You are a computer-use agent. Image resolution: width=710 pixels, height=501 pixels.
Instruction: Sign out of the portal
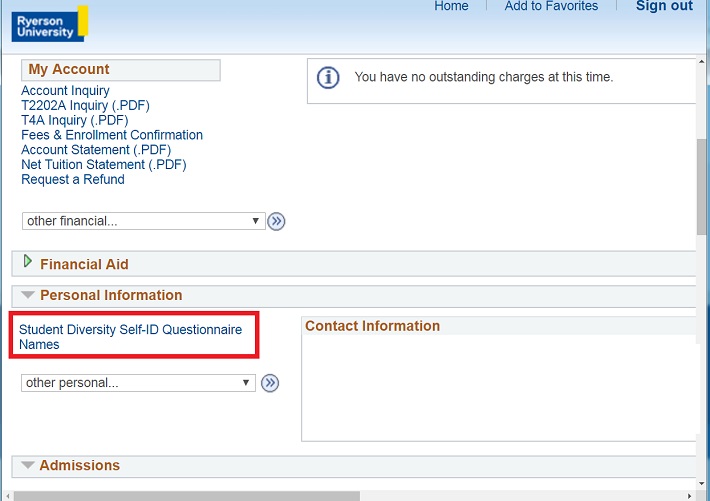tap(664, 7)
